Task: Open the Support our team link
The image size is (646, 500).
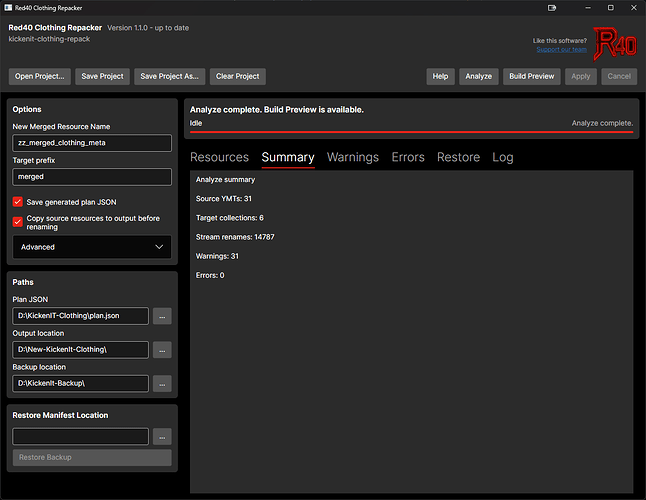Action: click(561, 49)
